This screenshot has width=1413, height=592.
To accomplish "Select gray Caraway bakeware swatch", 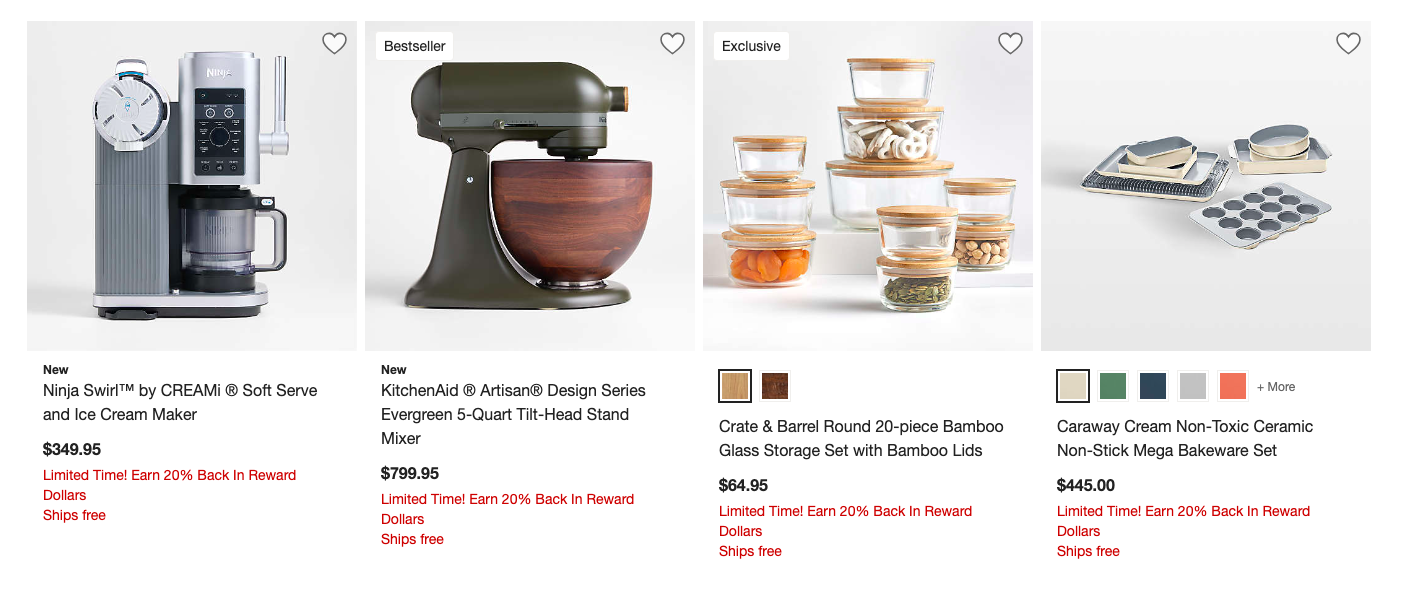I will point(1193,386).
